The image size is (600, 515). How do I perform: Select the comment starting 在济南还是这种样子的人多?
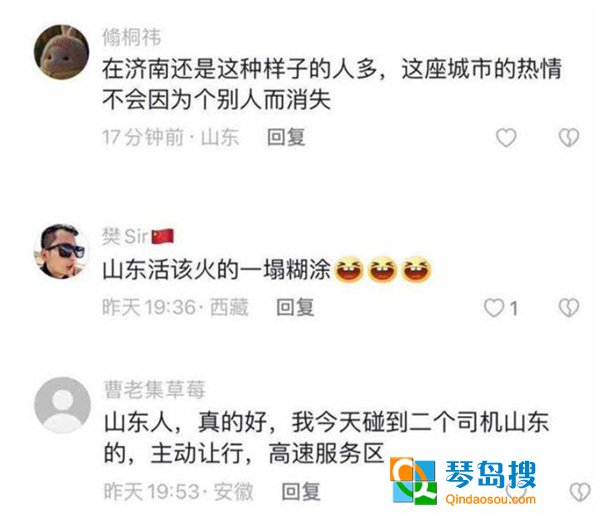(x=332, y=84)
